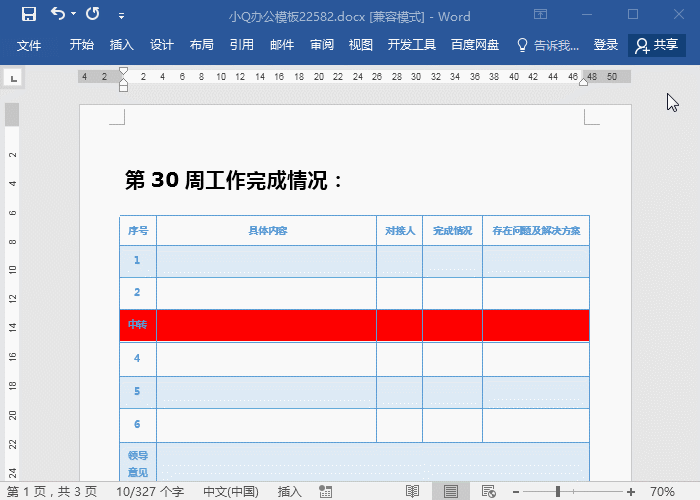700x500 pixels.
Task: Click the 存在问题及解决方案 header cell
Action: coord(536,231)
